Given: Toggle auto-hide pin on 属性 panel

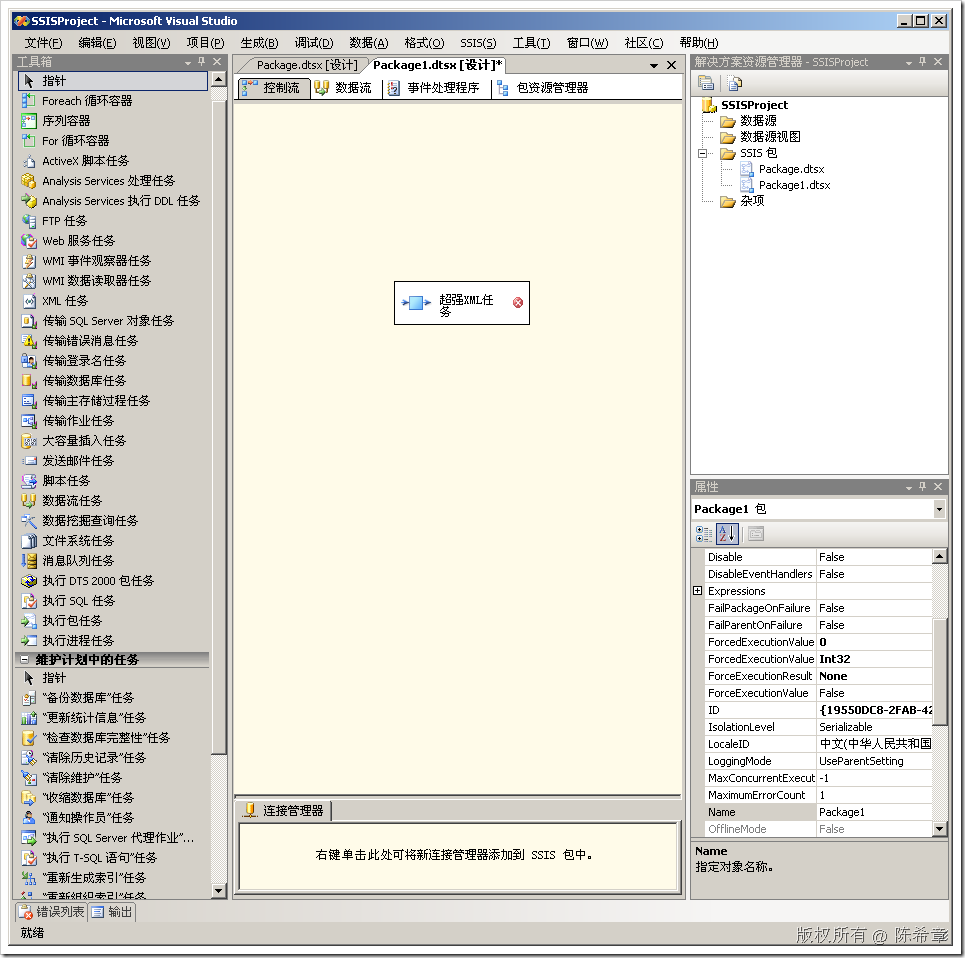Looking at the screenshot, I should [922, 487].
